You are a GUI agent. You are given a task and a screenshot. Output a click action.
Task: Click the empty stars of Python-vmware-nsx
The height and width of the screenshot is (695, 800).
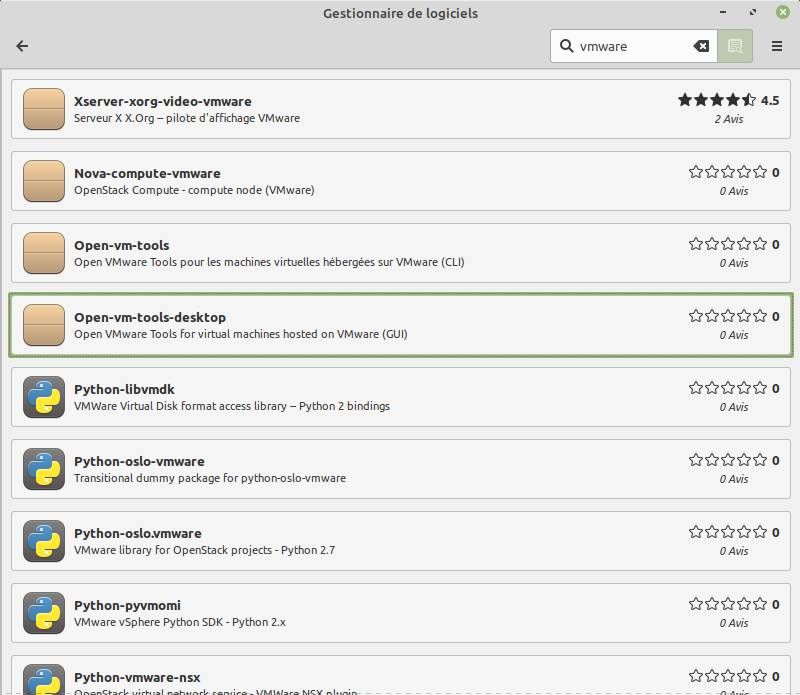coord(728,676)
